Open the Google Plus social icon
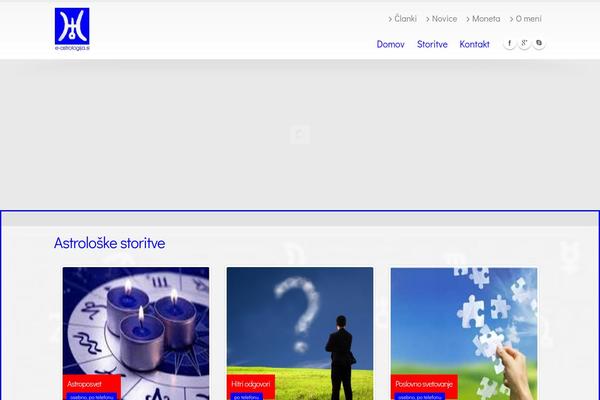The height and width of the screenshot is (400, 600). 524,43
